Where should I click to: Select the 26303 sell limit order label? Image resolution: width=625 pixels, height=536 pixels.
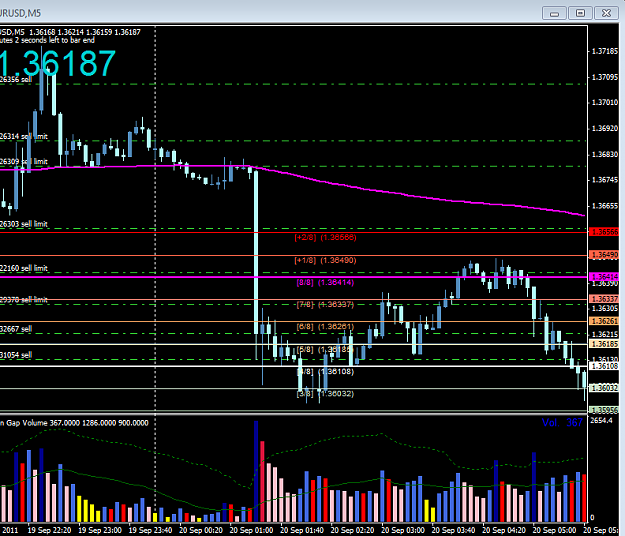coord(24,224)
